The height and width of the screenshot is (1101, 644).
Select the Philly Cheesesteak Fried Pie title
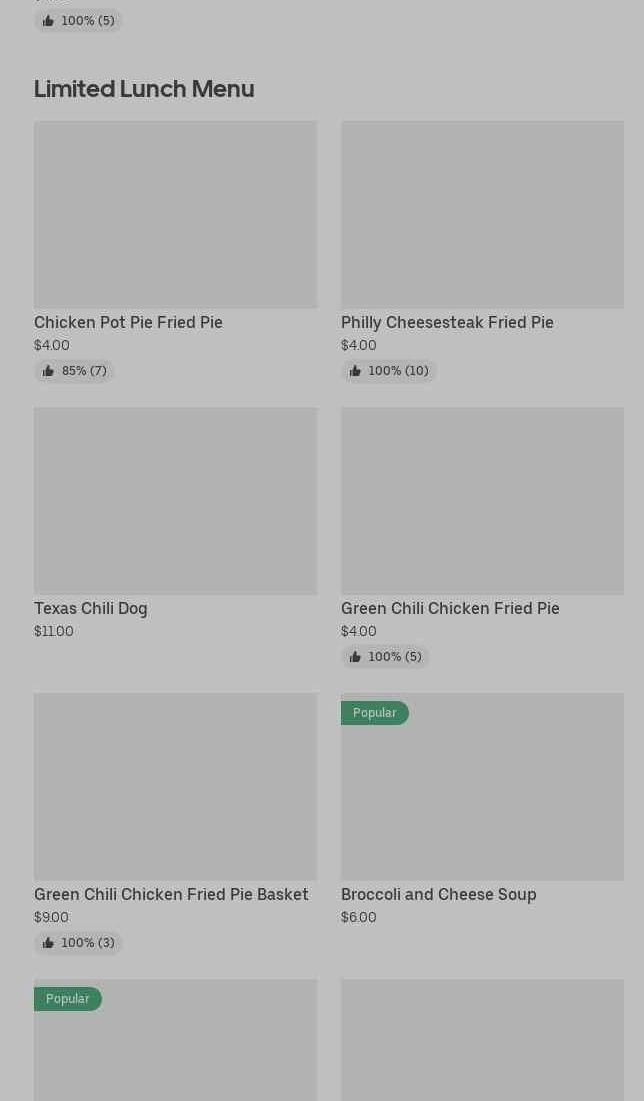point(447,322)
